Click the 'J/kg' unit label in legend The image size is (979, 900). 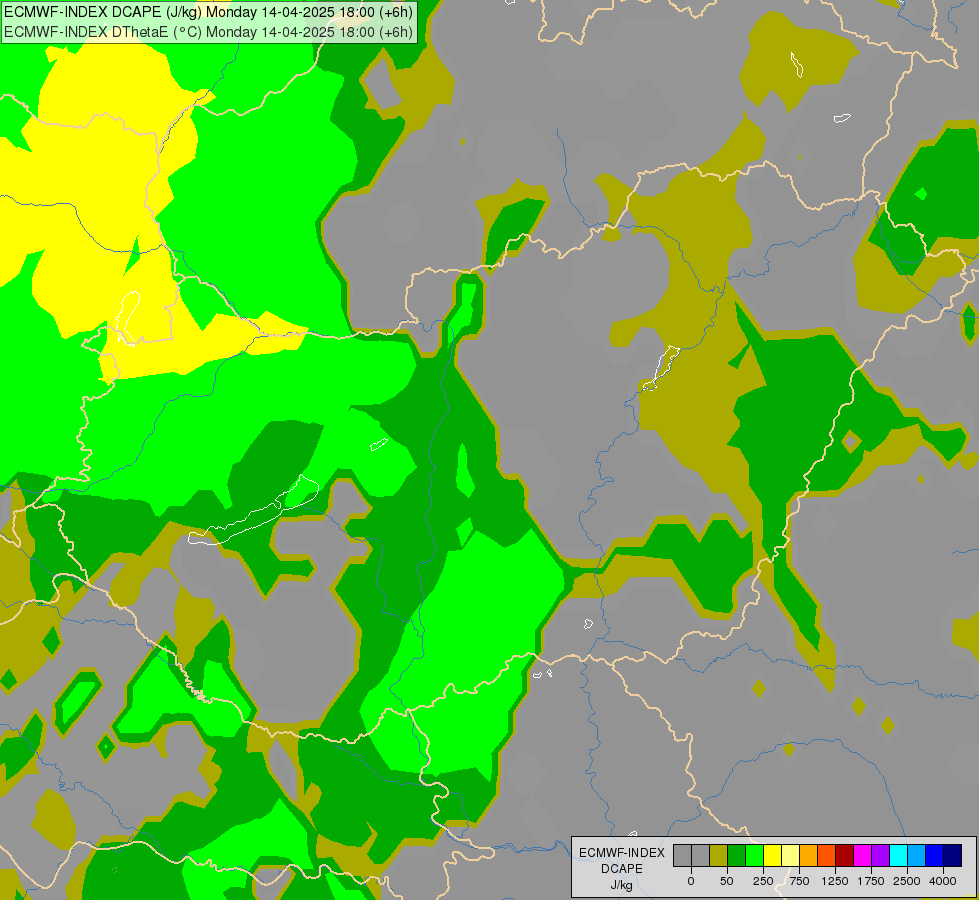622,885
